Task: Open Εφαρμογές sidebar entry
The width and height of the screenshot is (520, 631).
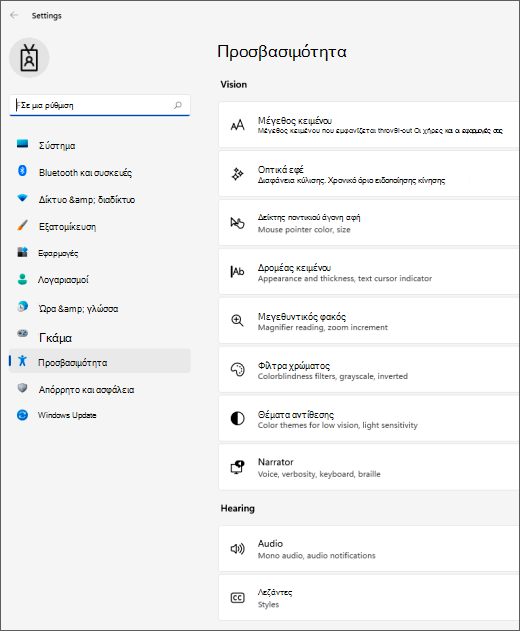Action: point(100,253)
